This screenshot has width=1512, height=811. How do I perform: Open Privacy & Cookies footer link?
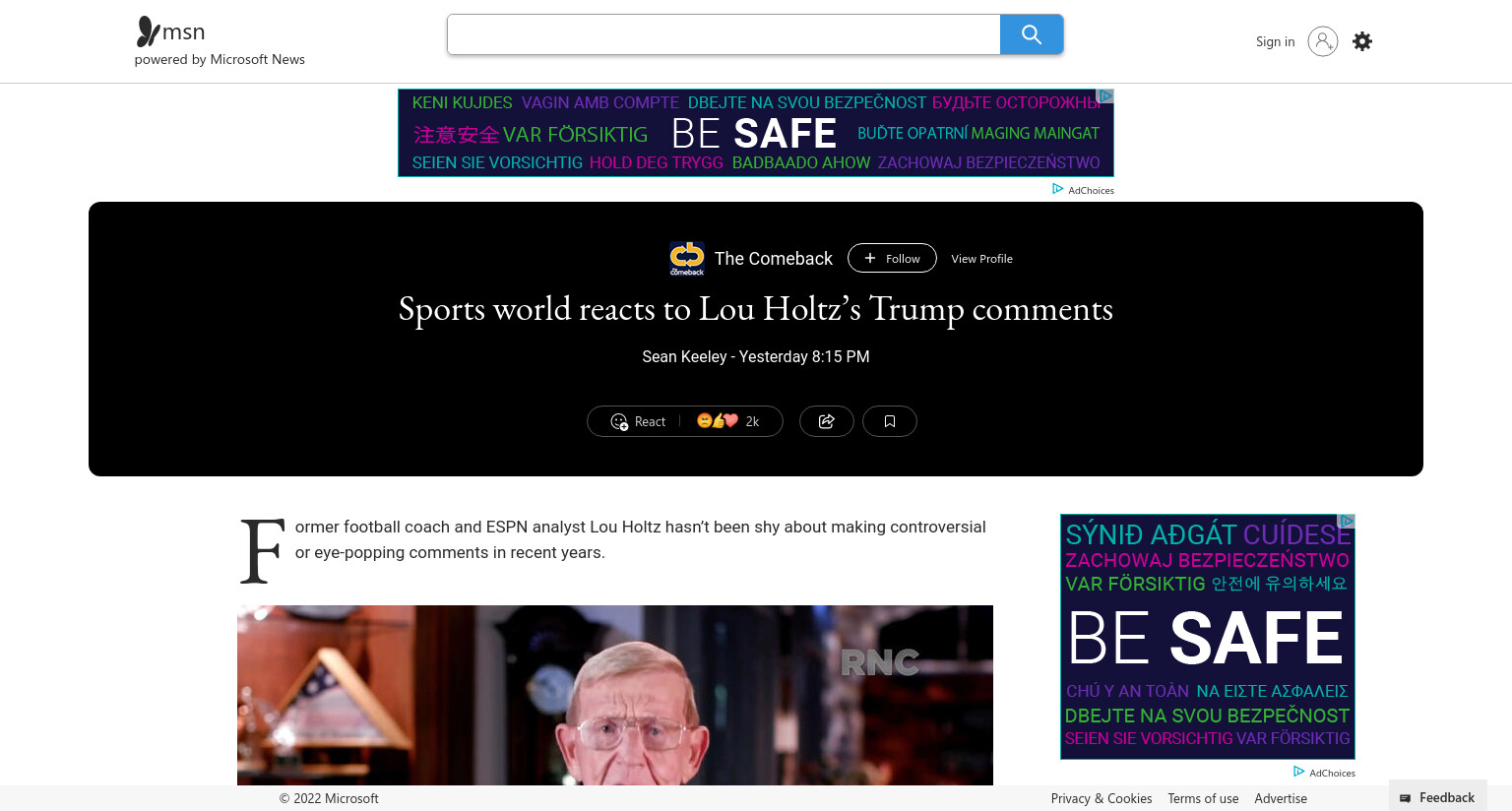click(x=1101, y=798)
